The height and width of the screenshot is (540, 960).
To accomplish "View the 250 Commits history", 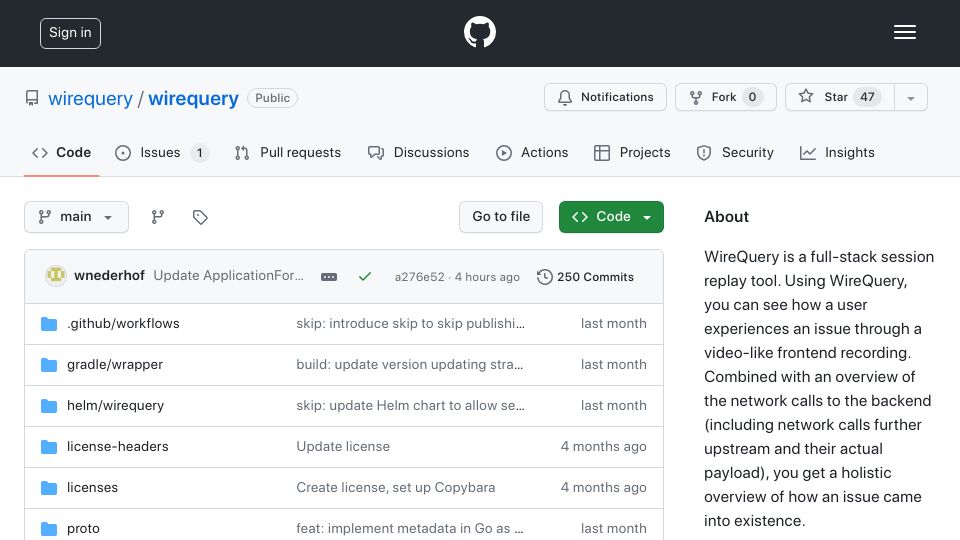I will (585, 277).
